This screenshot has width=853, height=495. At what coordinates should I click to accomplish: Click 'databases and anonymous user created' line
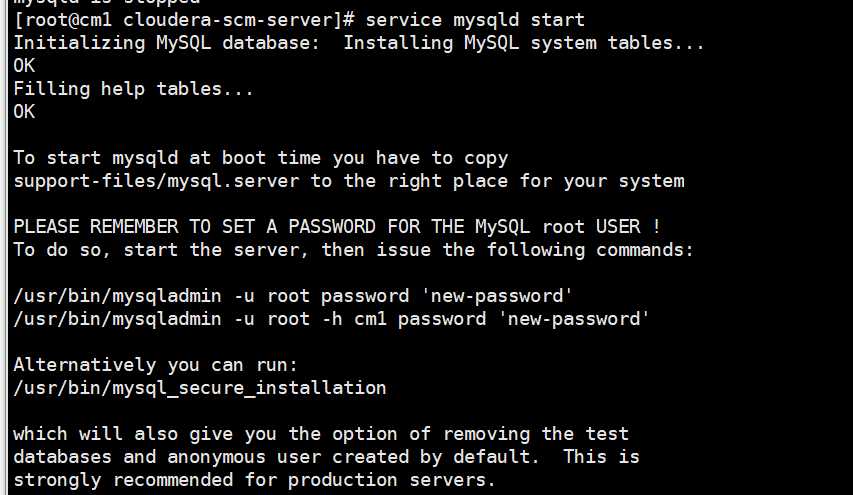(x=326, y=457)
